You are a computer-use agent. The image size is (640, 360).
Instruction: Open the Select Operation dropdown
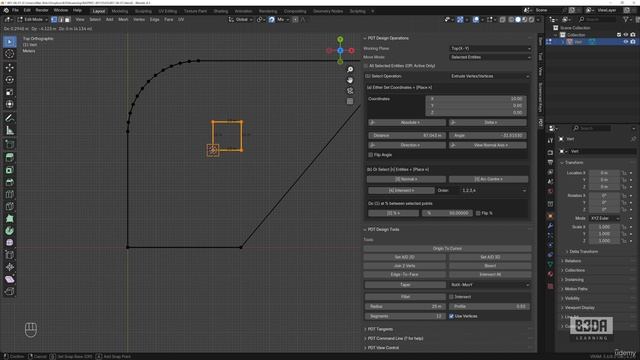click(490, 76)
